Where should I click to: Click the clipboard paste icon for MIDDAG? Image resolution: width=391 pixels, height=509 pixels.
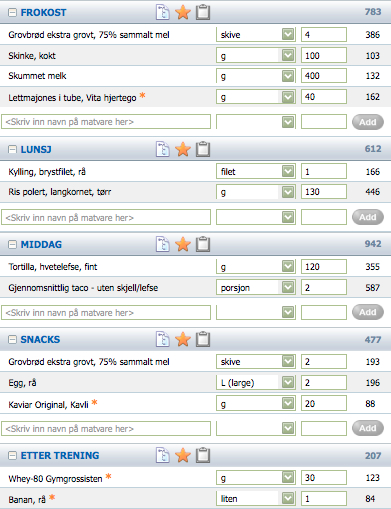(x=203, y=244)
